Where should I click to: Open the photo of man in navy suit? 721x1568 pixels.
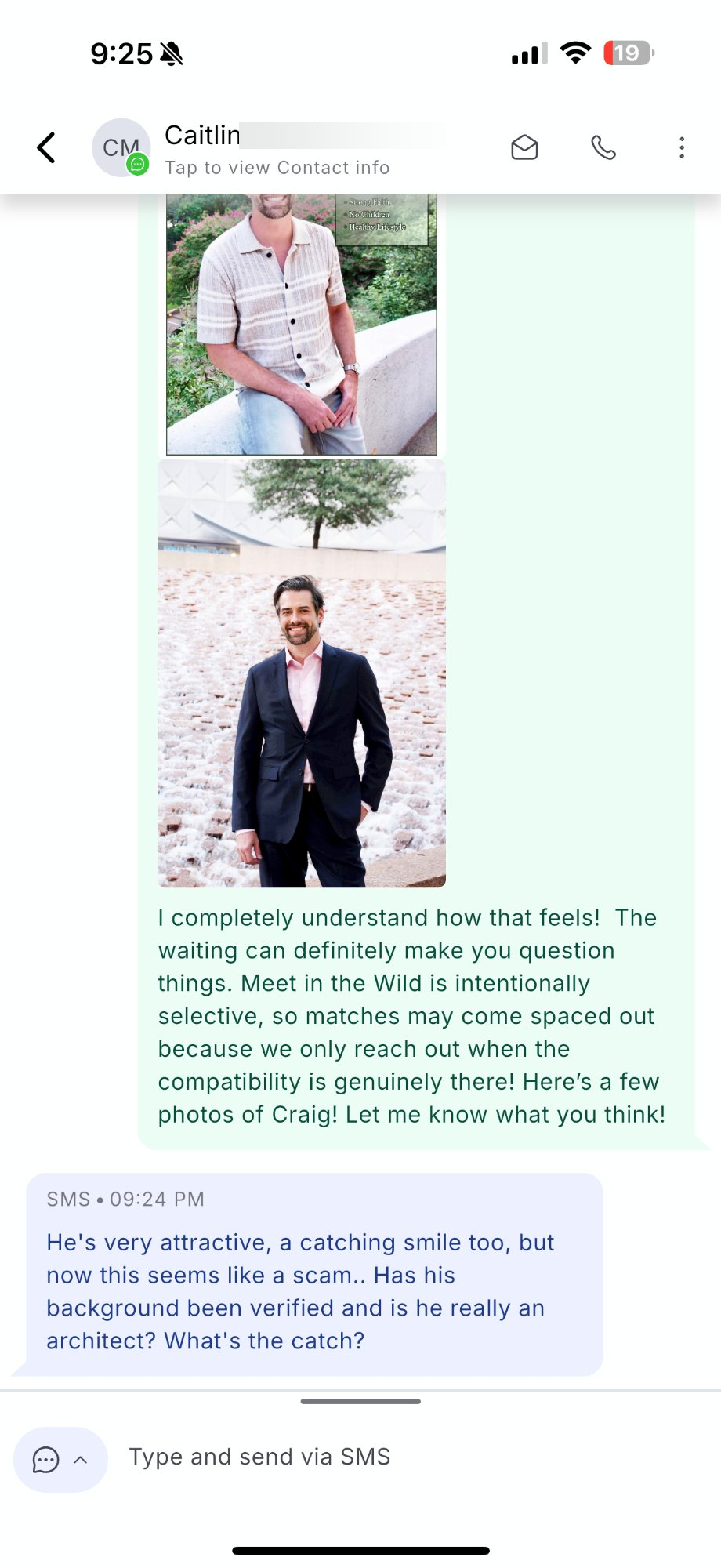coord(302,673)
